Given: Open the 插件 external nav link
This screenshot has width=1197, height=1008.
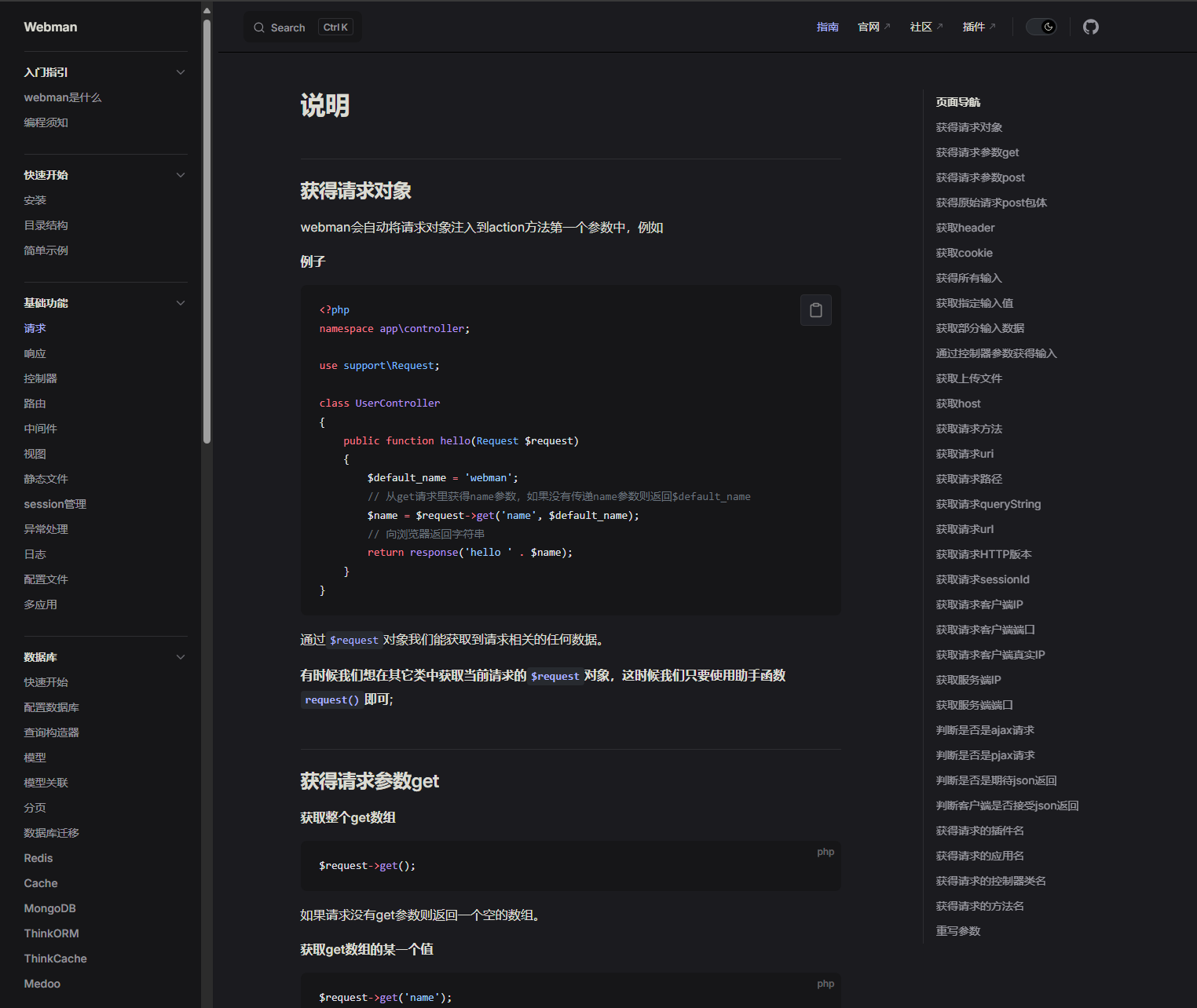Looking at the screenshot, I should (979, 27).
